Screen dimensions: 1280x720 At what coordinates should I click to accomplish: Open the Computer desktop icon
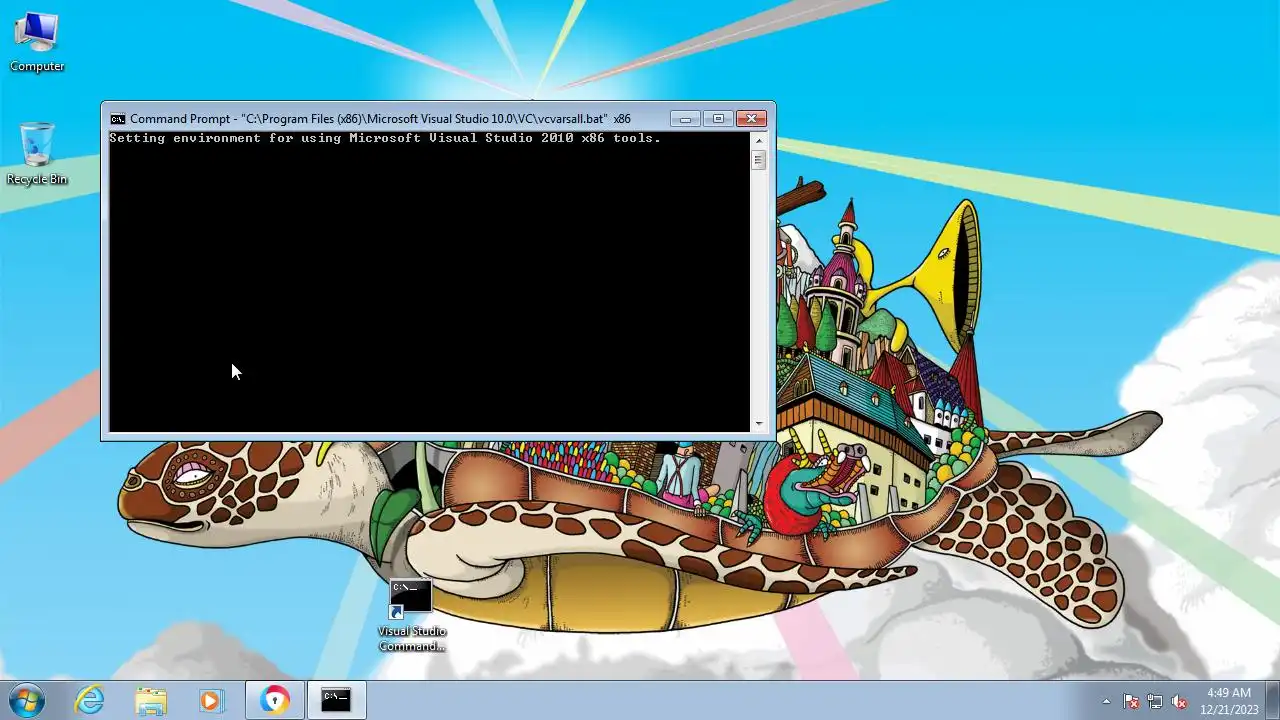pyautogui.click(x=37, y=42)
